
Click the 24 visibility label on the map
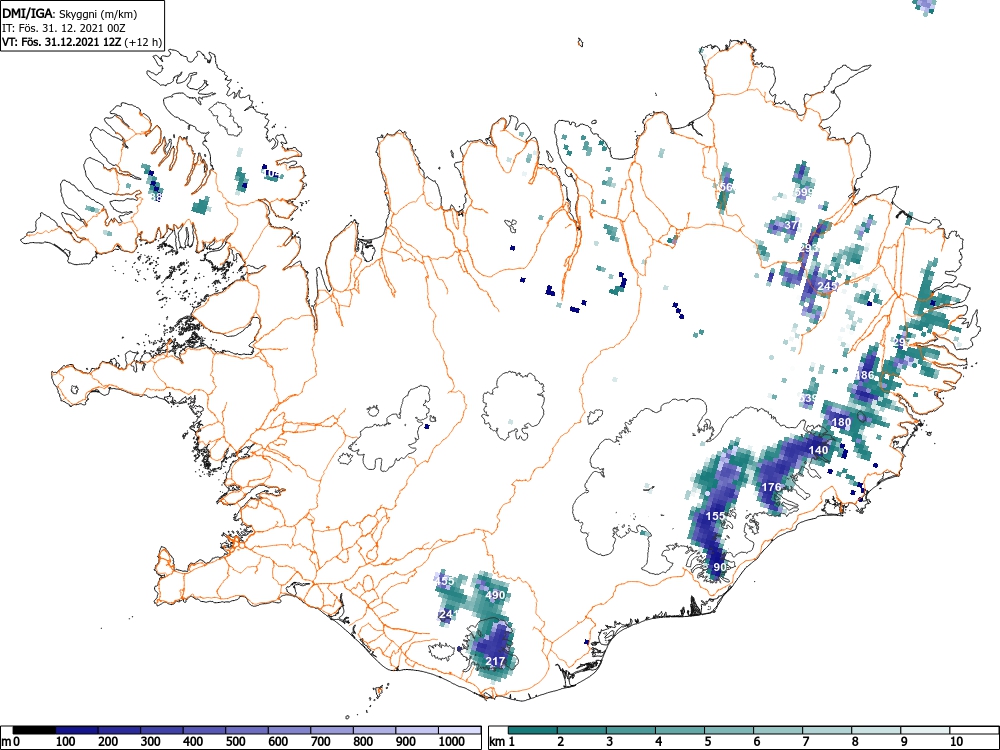[446, 615]
